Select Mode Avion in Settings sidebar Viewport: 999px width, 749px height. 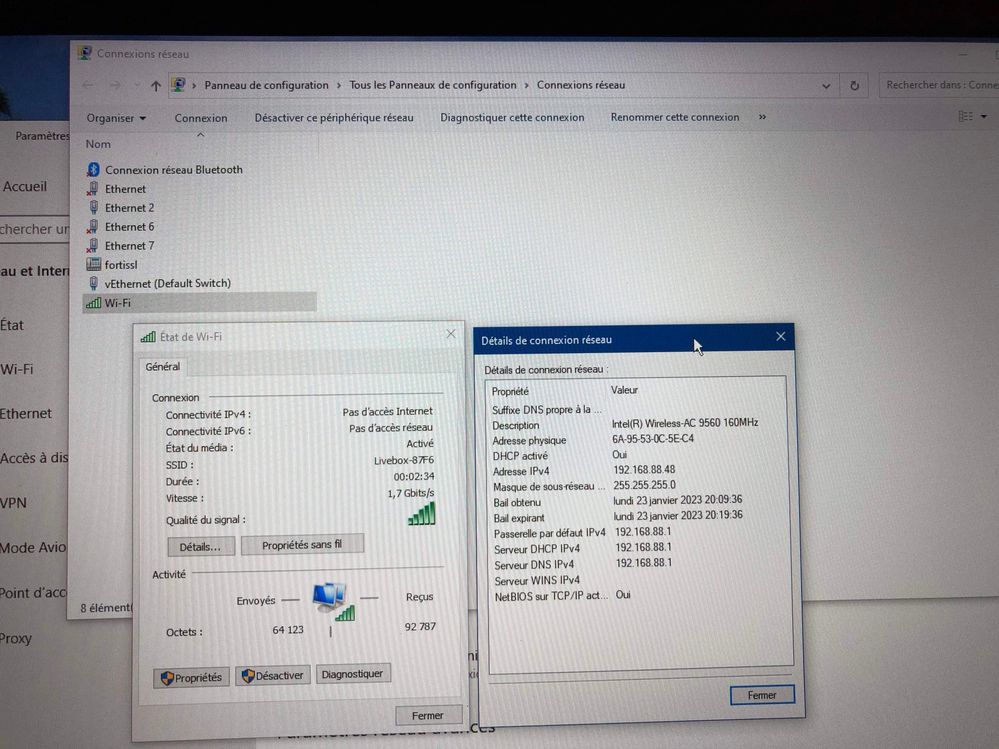(33, 547)
